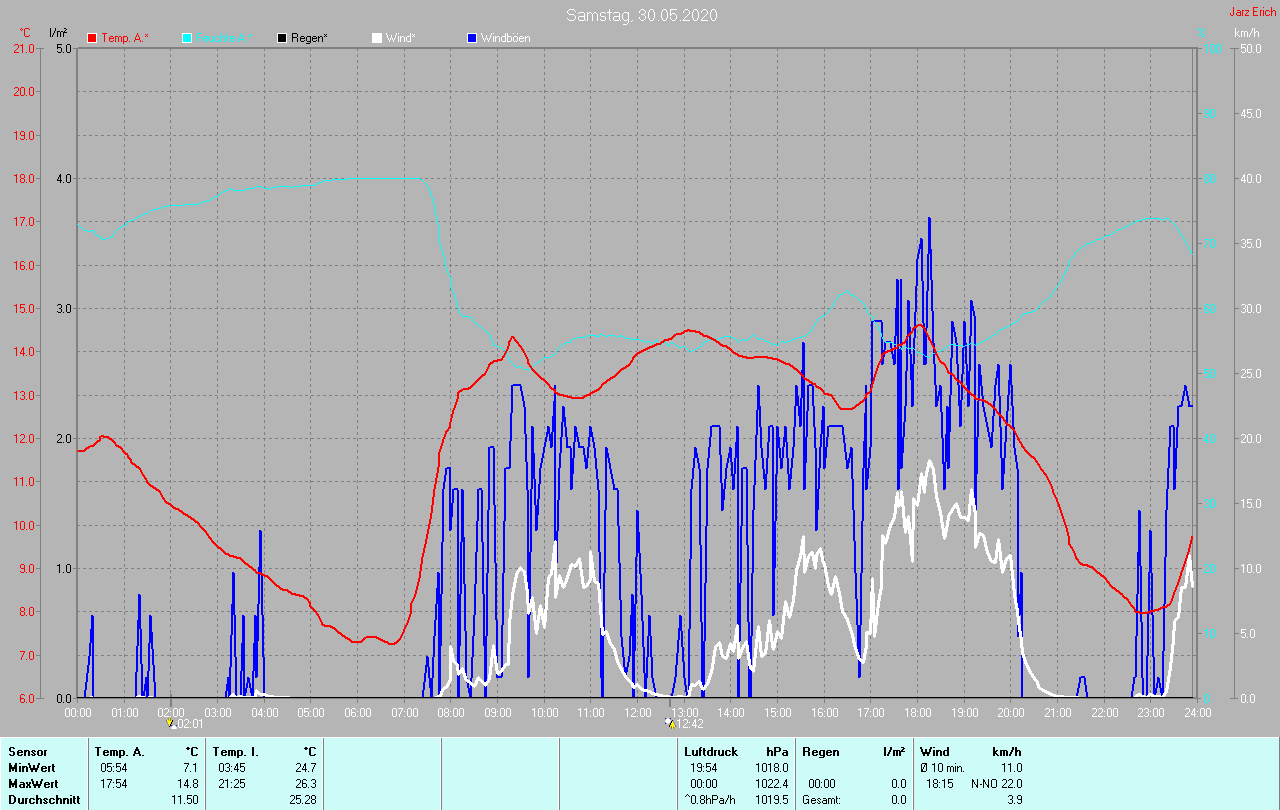
Task: Select the average wind value '3.9'
Action: pyautogui.click(x=1014, y=800)
